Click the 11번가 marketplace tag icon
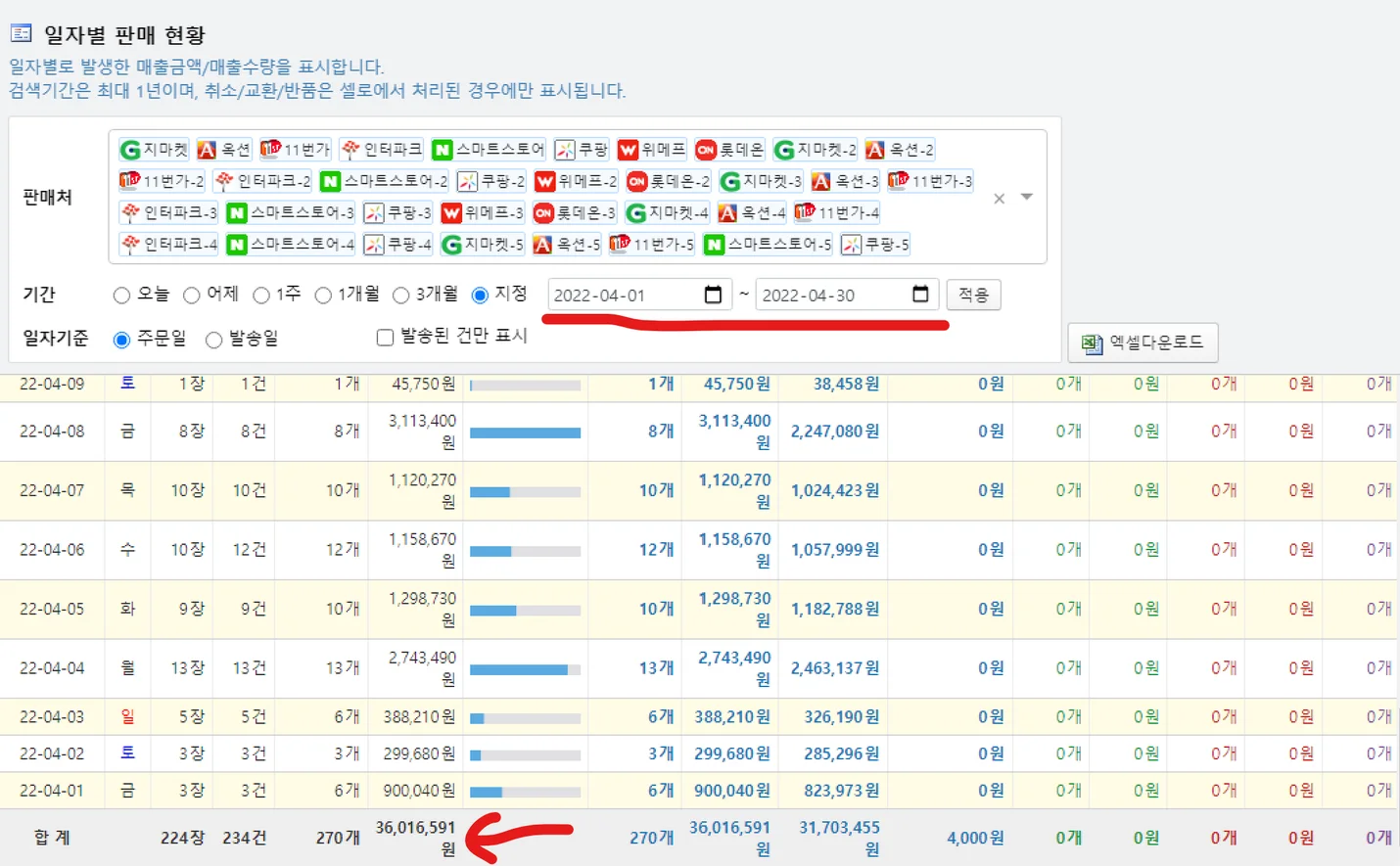Image resolution: width=1400 pixels, height=866 pixels. 270,150
